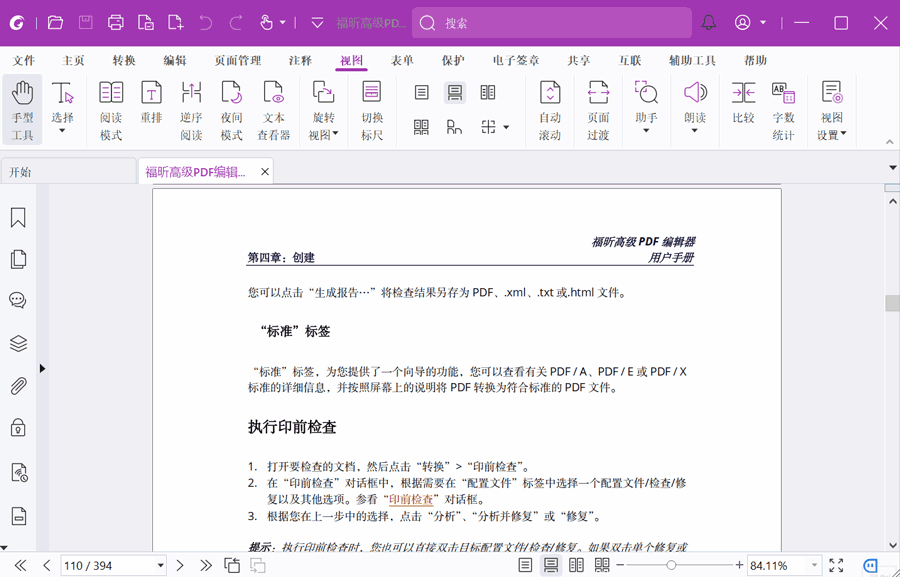The height and width of the screenshot is (577, 900).
Task: Click the search box (搜索)
Action: click(552, 23)
